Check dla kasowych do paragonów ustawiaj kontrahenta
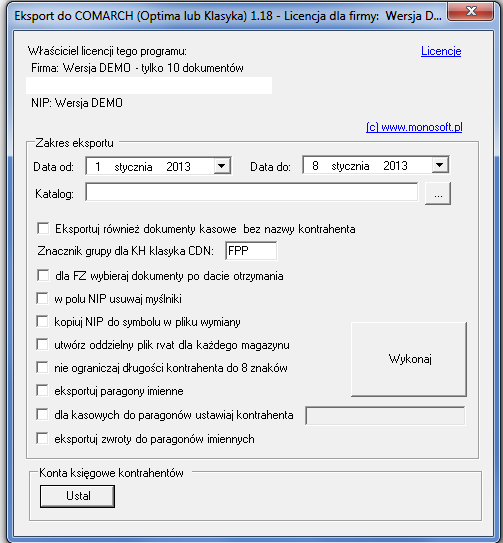Viewport: 503px width, 543px height. 42,415
